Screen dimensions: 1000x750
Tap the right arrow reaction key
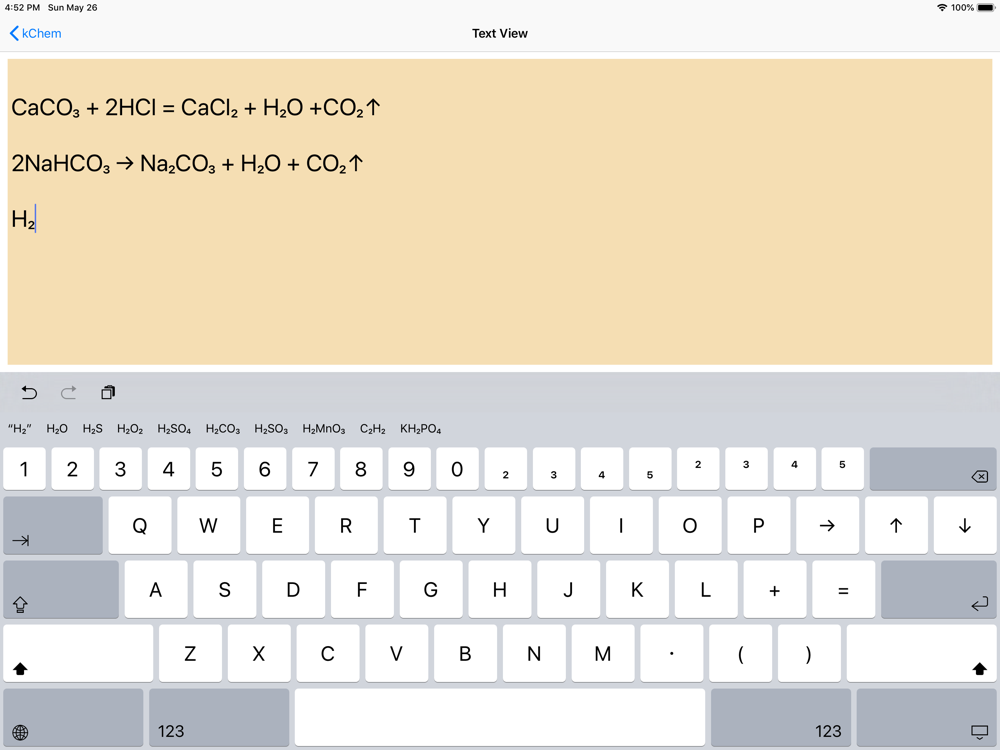tap(827, 525)
